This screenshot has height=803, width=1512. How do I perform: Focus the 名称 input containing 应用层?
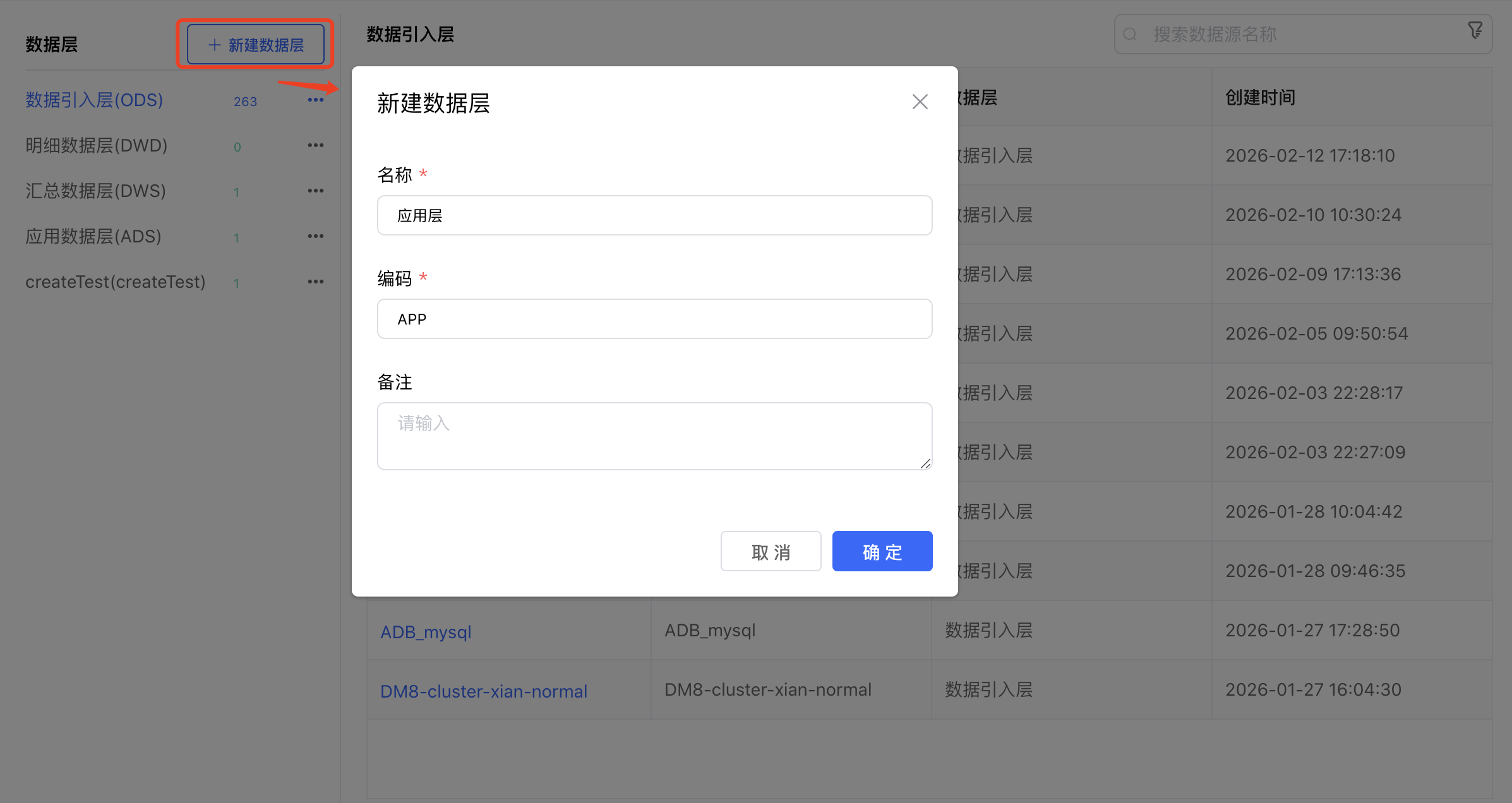click(x=654, y=216)
